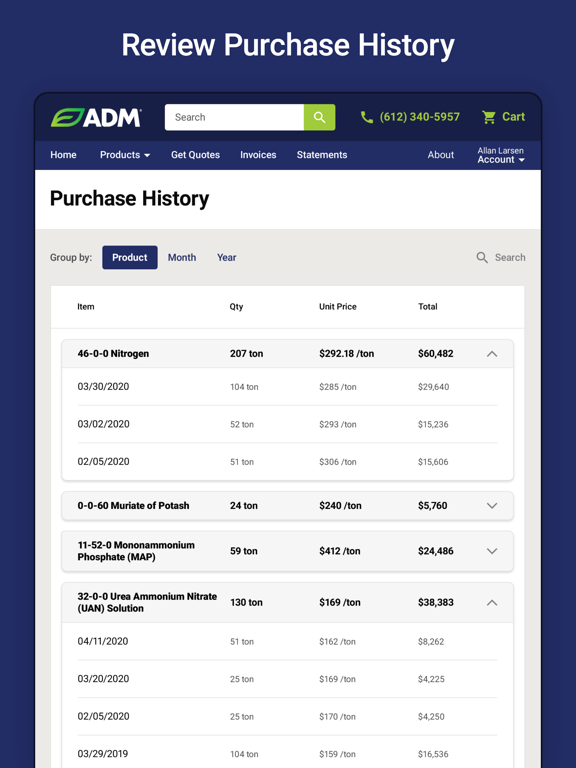Open Allan Larsen Account dropdown
This screenshot has height=768, width=576.
coord(501,155)
